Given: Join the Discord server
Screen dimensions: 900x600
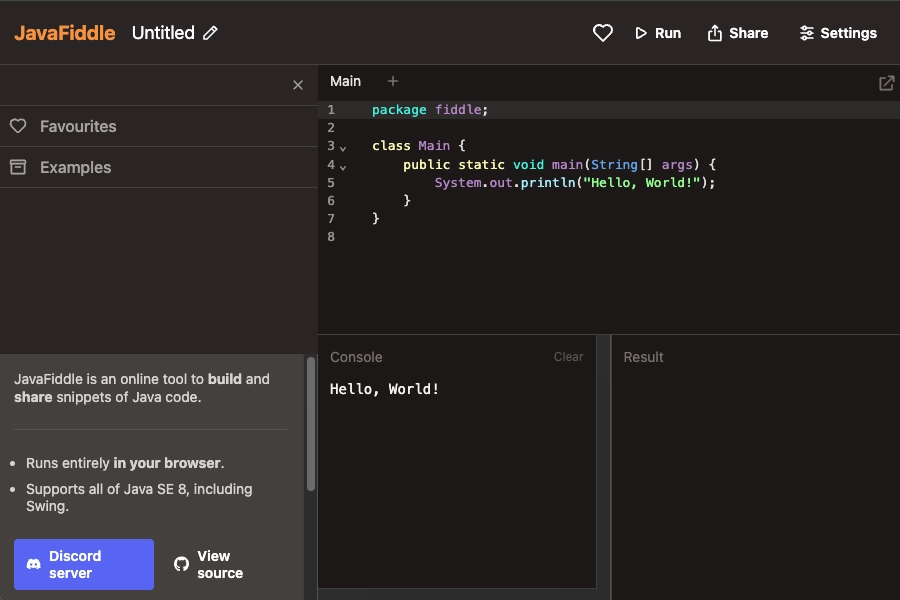Looking at the screenshot, I should [84, 564].
